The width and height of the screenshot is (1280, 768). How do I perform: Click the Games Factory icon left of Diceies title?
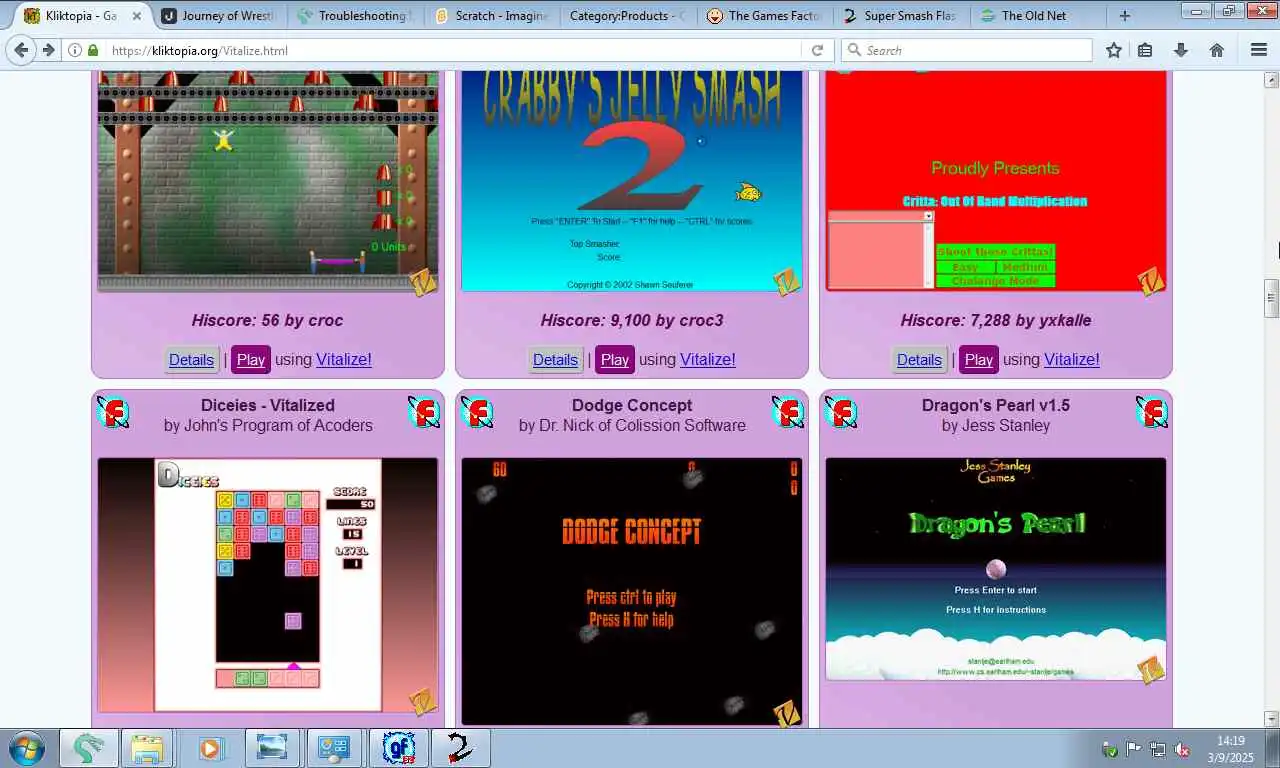[113, 412]
